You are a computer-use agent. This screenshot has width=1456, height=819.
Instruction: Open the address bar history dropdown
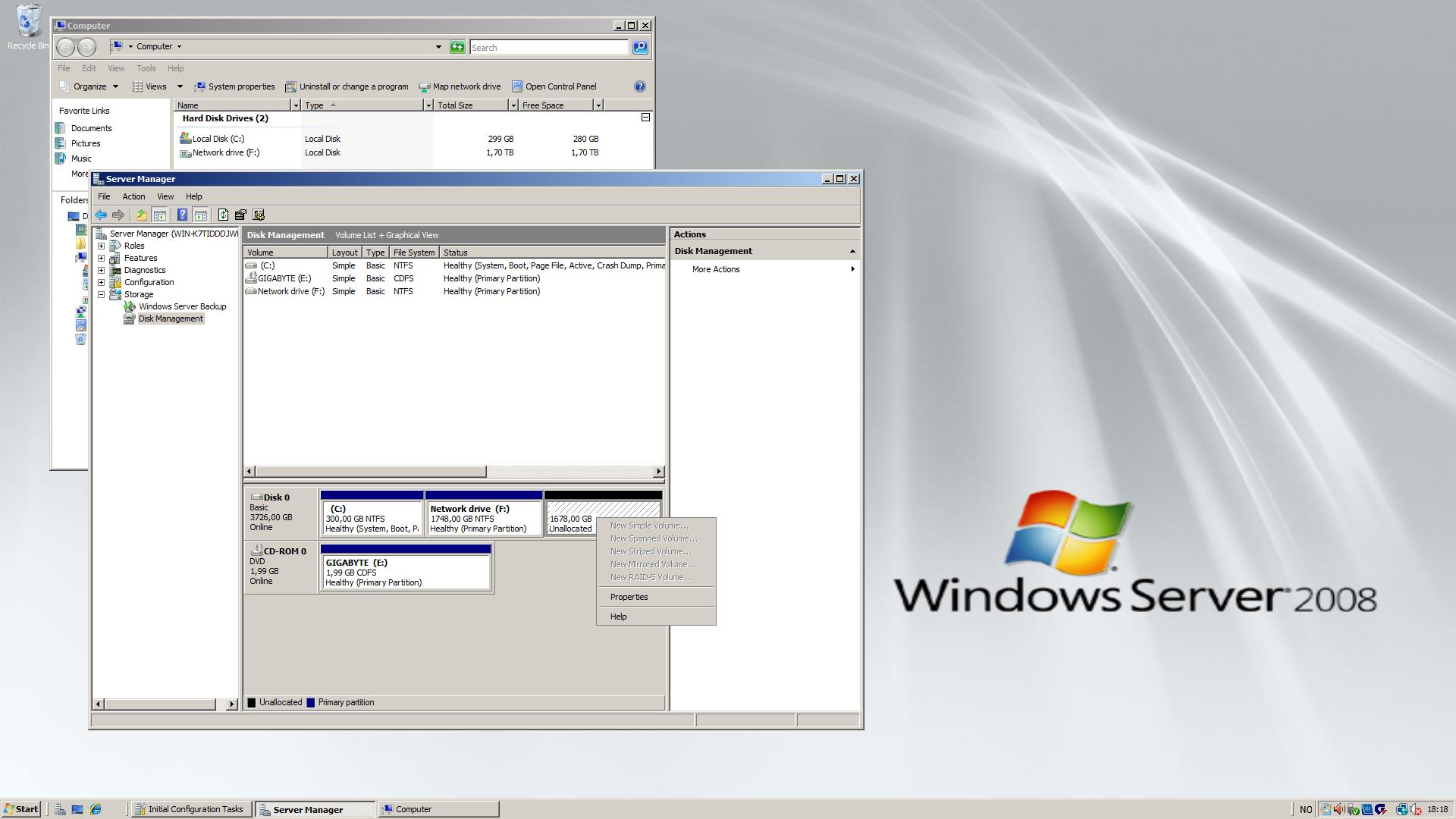438,47
